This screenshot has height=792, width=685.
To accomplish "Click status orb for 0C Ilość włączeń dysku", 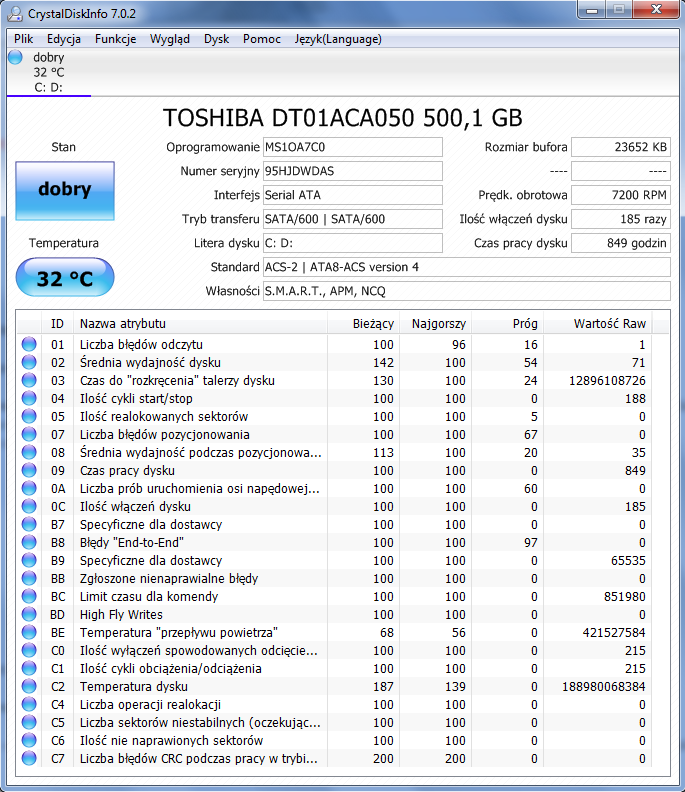I will click(29, 506).
